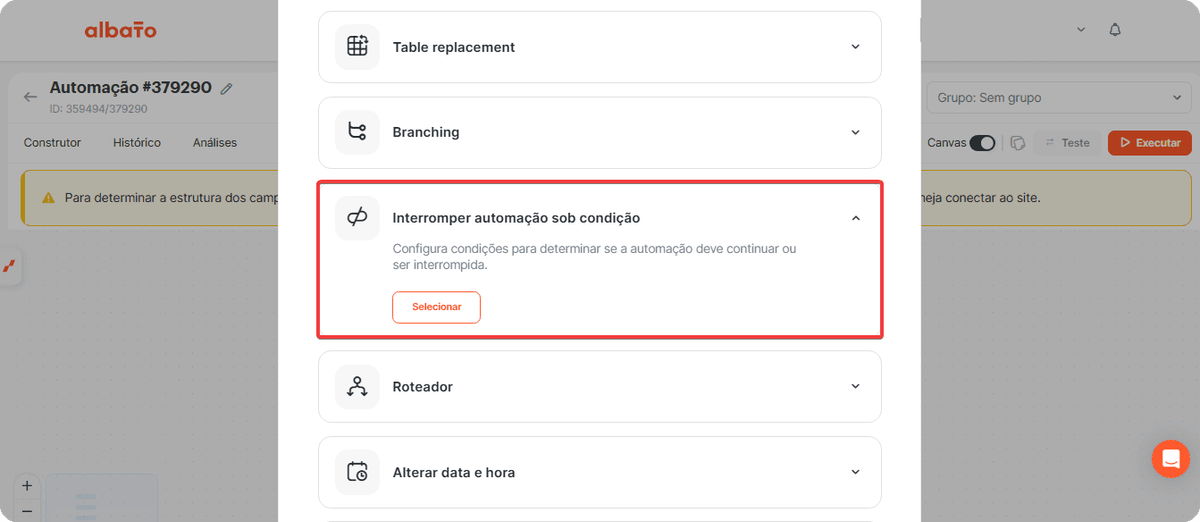The width and height of the screenshot is (1200, 522).
Task: Click the interrupt automation condition icon
Action: [357, 217]
